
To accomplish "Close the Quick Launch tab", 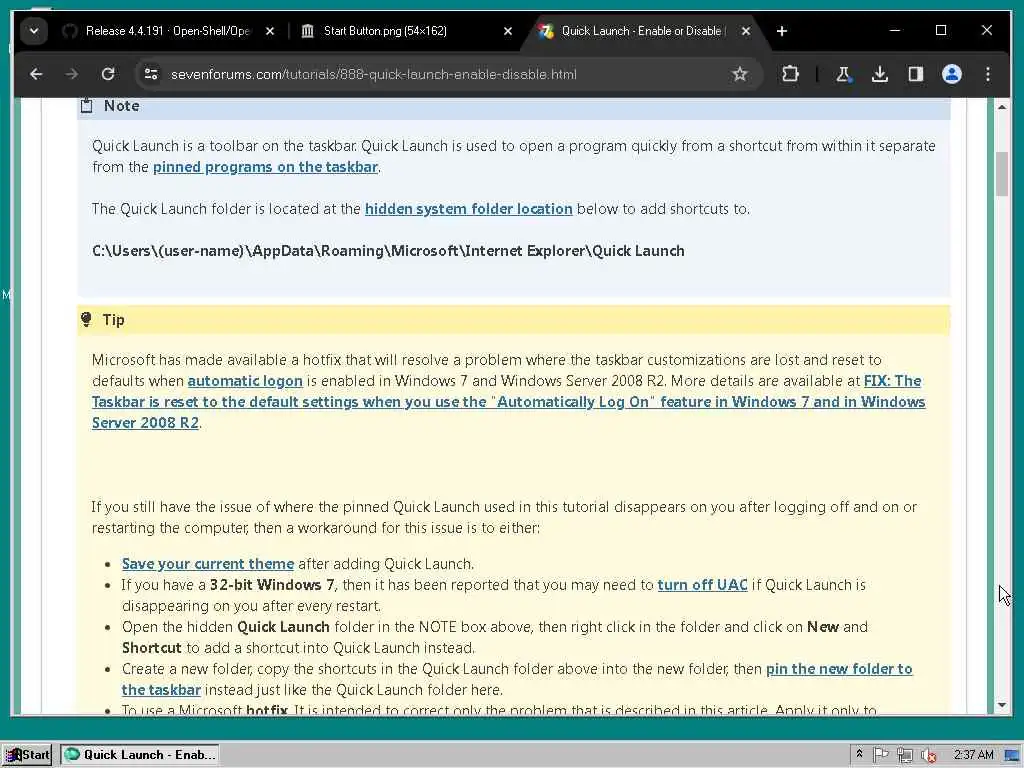I will (x=746, y=31).
